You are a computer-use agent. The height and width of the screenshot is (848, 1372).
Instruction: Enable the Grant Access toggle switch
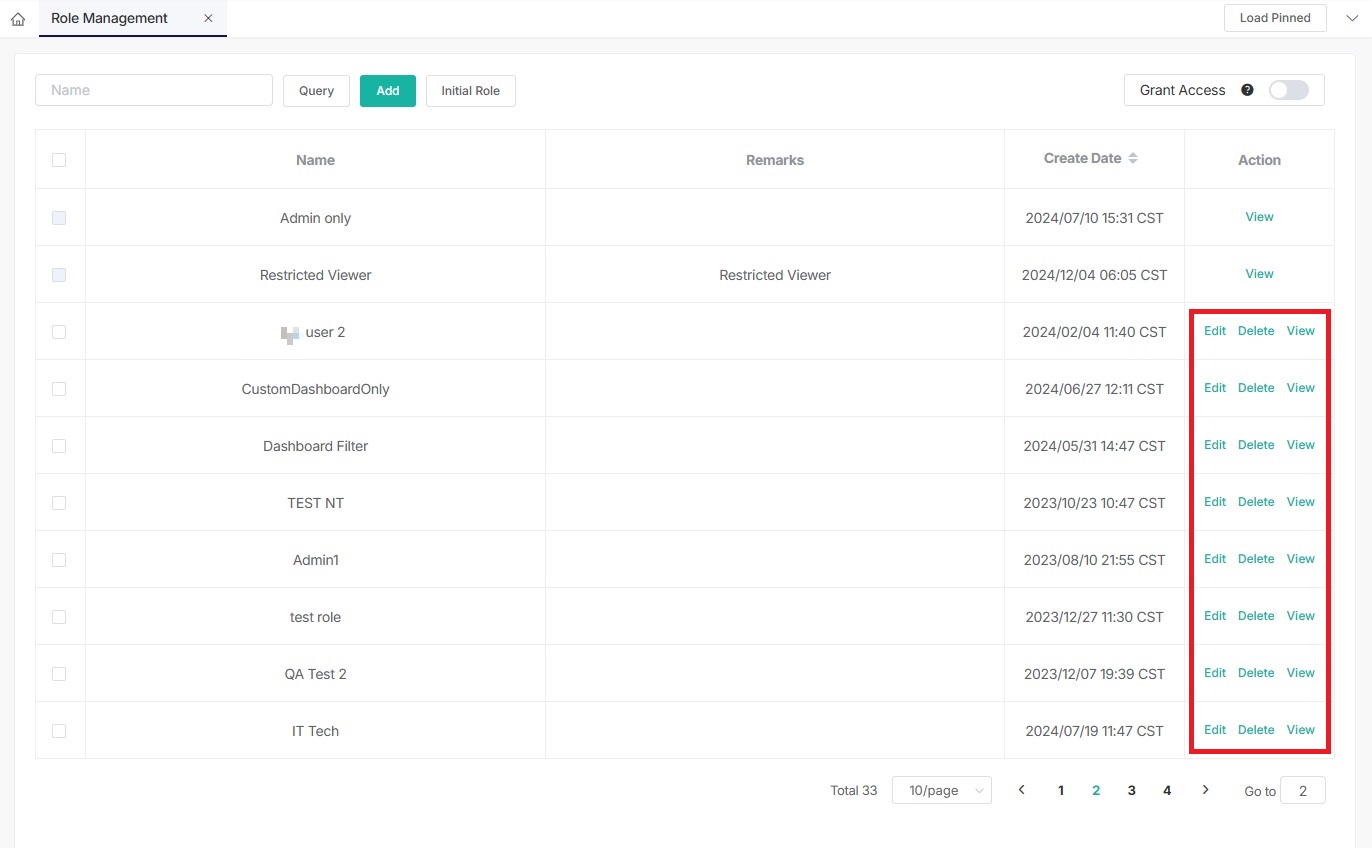(x=1288, y=90)
